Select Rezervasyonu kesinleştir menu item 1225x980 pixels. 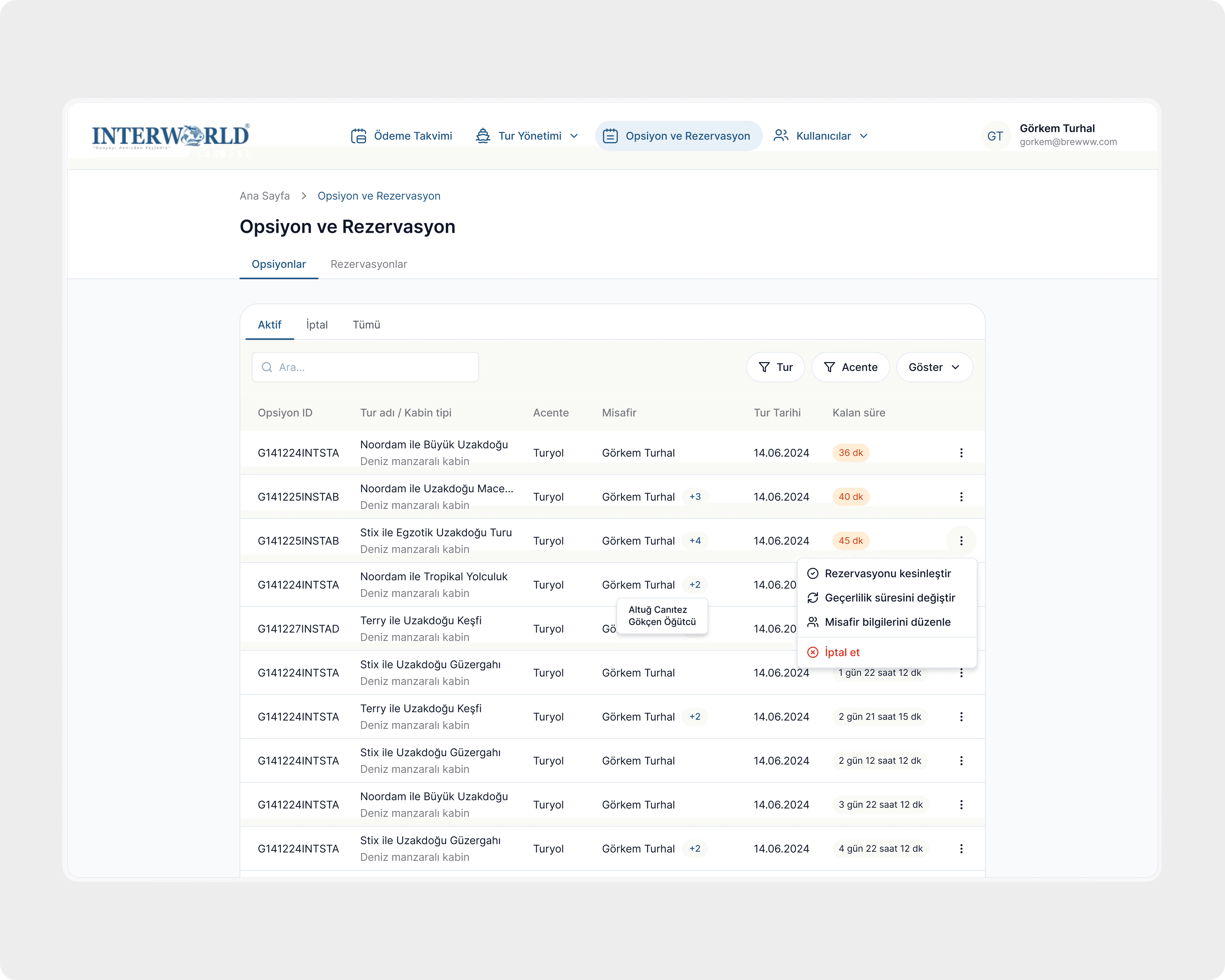pos(887,573)
